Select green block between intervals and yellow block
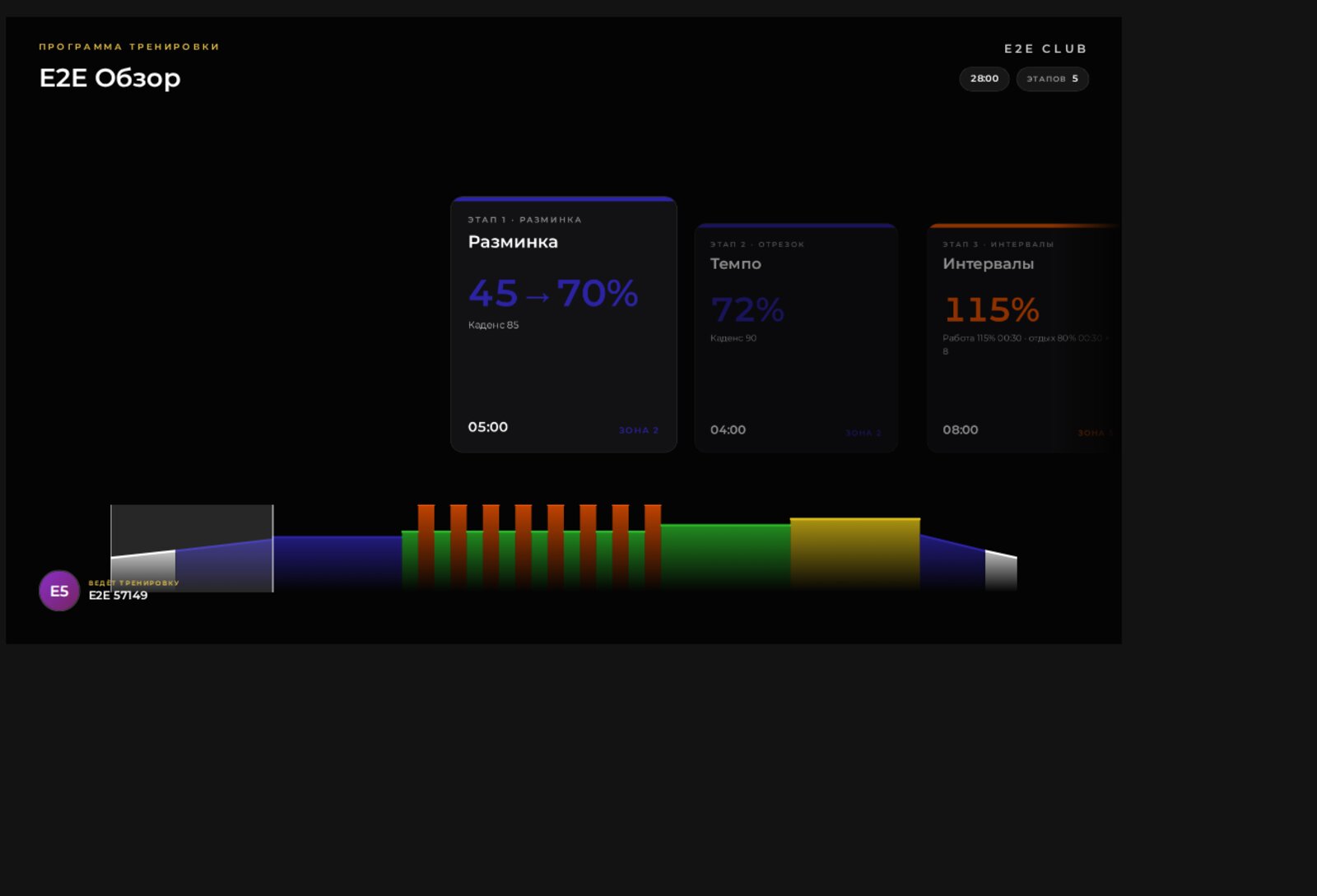Screen dimensions: 1317x896 725,556
